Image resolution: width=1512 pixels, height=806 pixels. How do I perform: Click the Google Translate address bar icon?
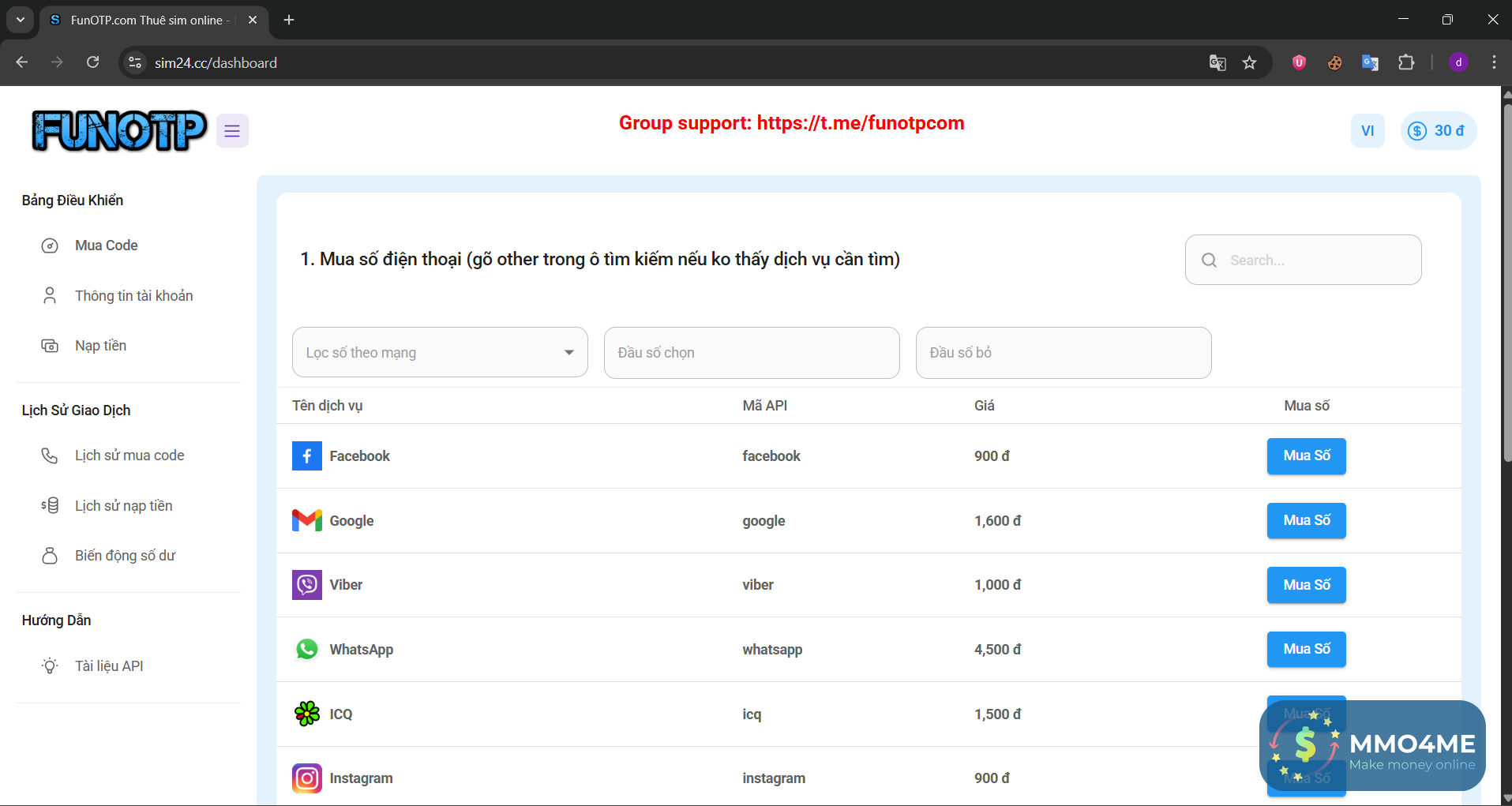pos(1217,63)
